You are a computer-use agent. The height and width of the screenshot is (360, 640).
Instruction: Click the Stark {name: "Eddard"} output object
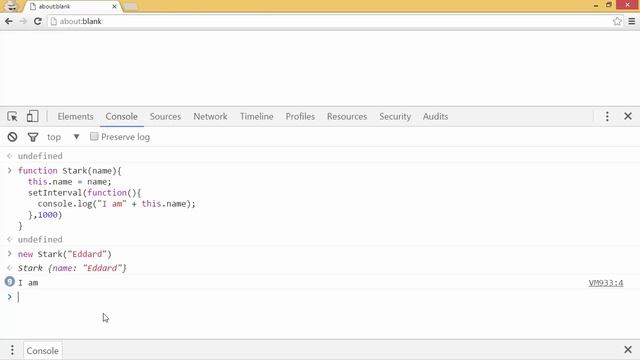pos(72,268)
